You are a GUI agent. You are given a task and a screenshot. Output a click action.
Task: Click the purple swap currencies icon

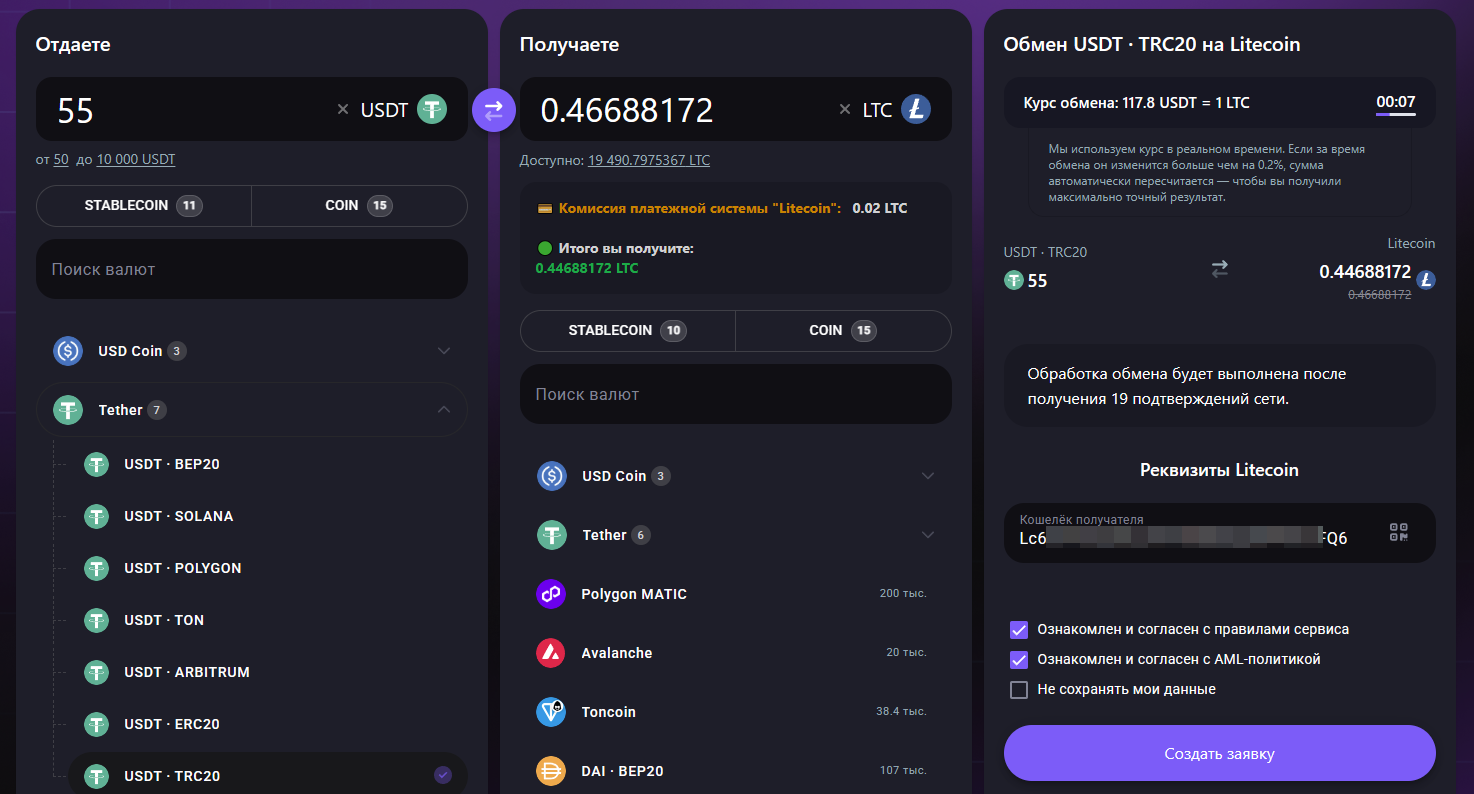(x=493, y=109)
